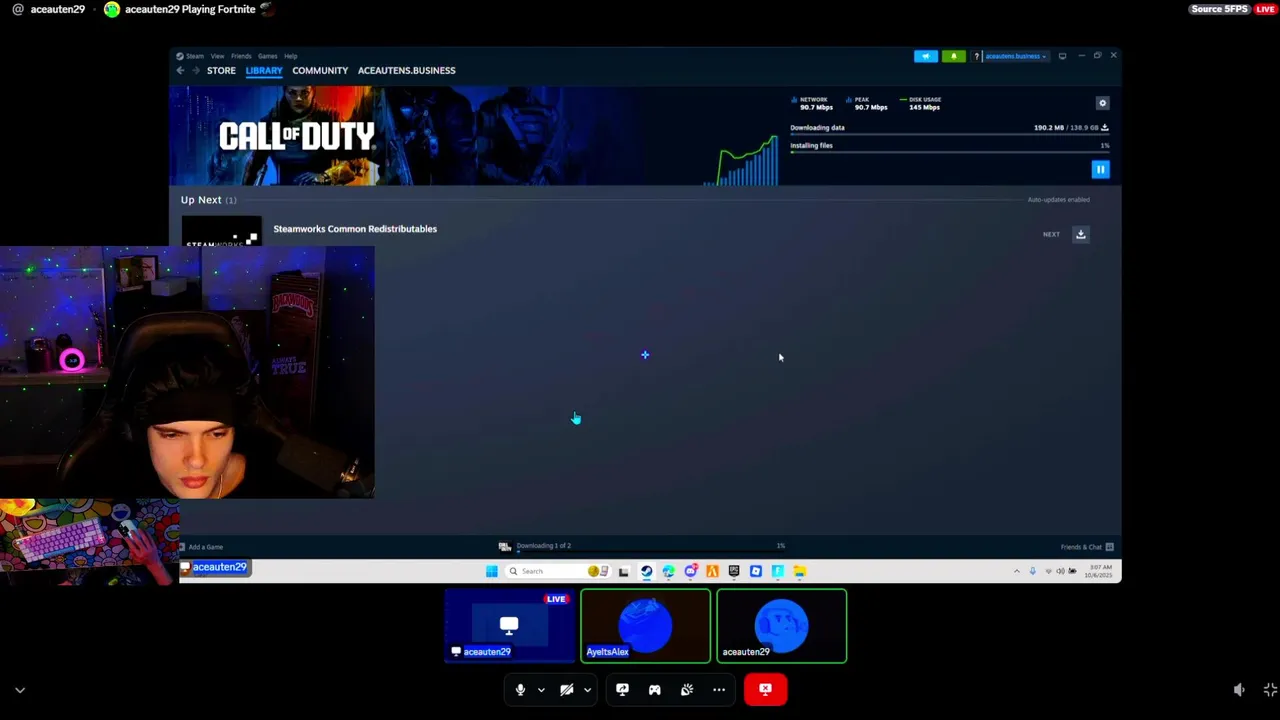Open the ACEAUTENS.BUSINESS profile tab
This screenshot has width=1280, height=720.
click(406, 70)
